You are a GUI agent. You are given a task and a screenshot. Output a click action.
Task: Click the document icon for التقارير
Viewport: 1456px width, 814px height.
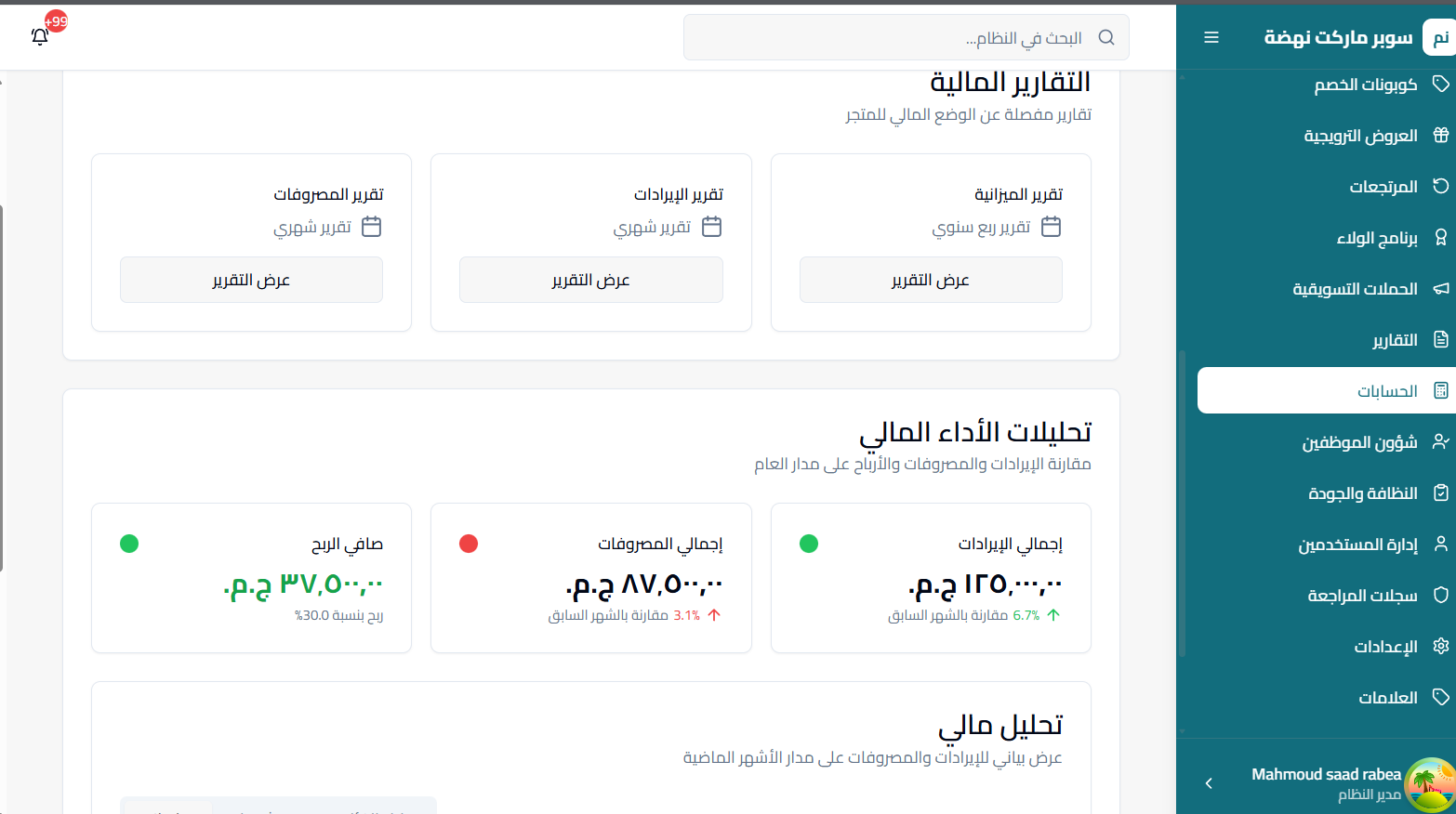pos(1440,339)
